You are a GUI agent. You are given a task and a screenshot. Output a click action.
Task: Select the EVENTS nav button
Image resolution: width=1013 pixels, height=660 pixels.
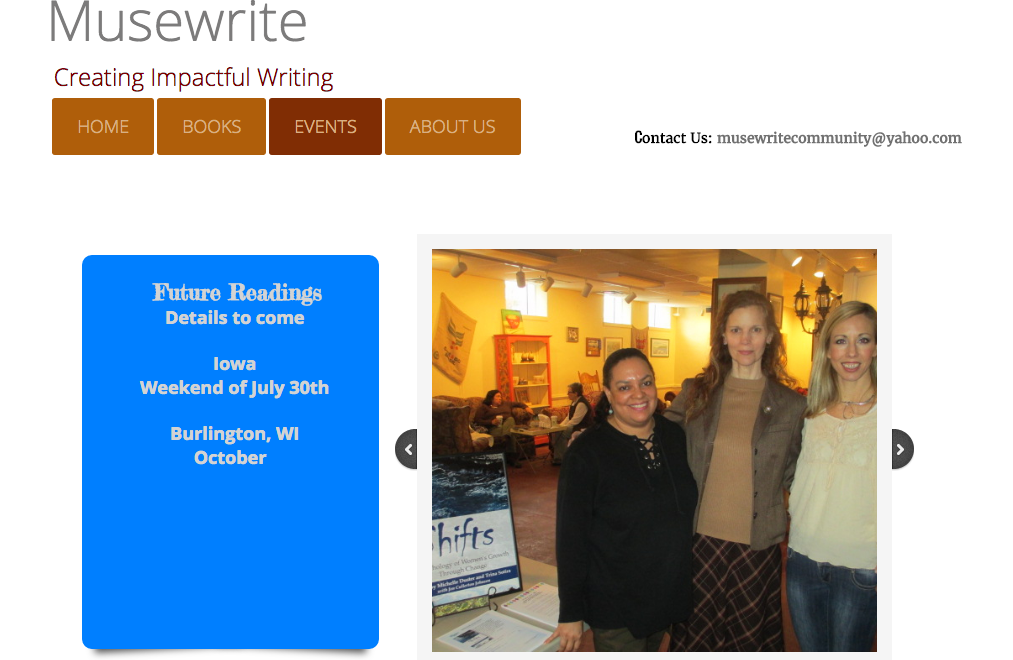click(x=325, y=127)
